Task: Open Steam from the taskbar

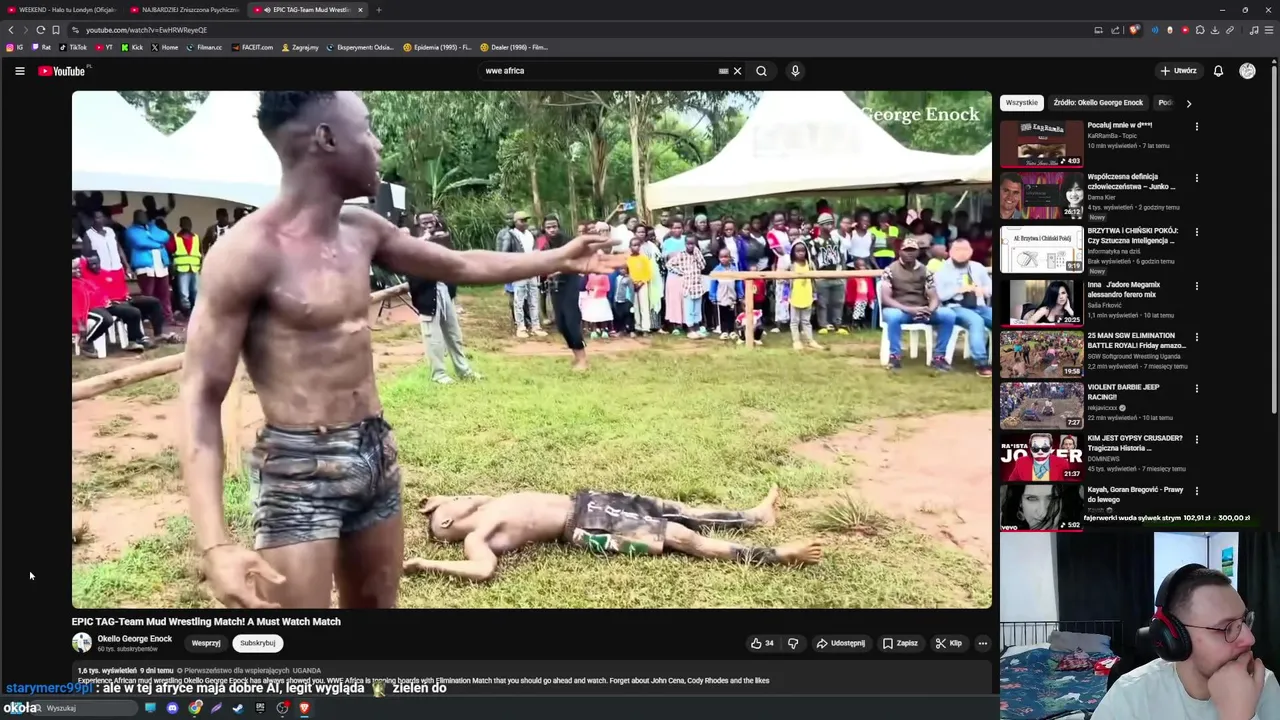Action: (x=238, y=708)
